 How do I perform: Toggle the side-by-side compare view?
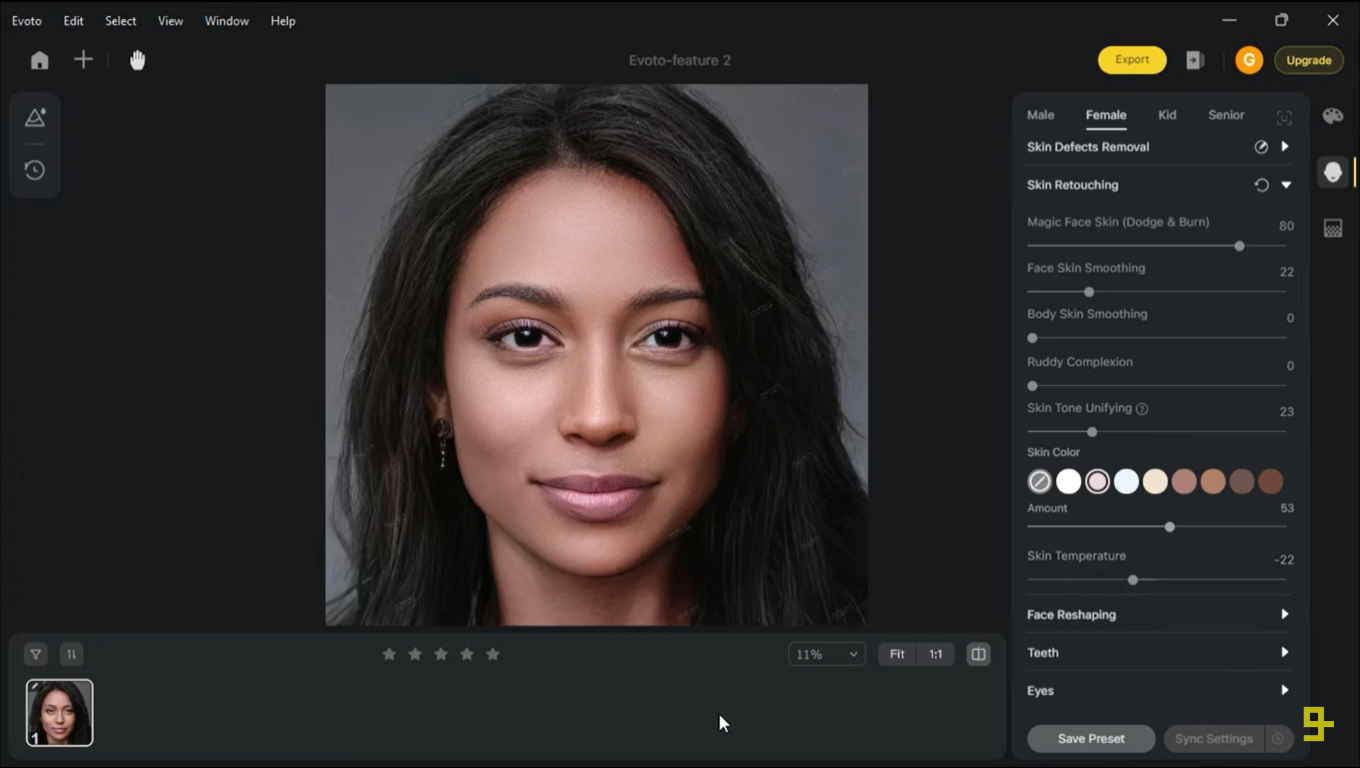click(977, 653)
